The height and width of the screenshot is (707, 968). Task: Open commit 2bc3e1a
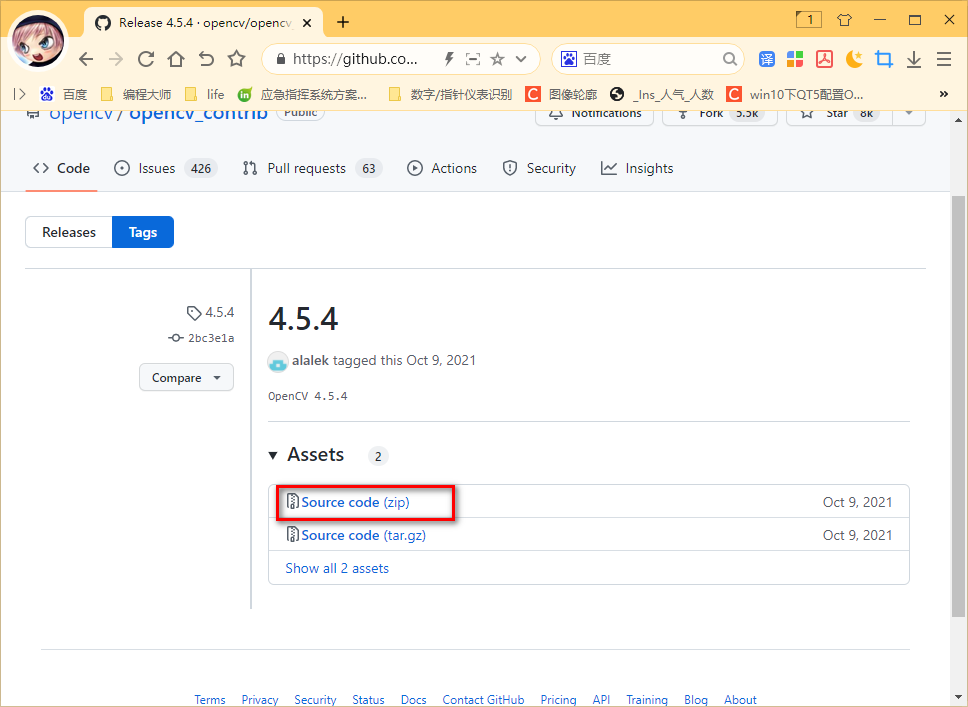click(x=201, y=338)
